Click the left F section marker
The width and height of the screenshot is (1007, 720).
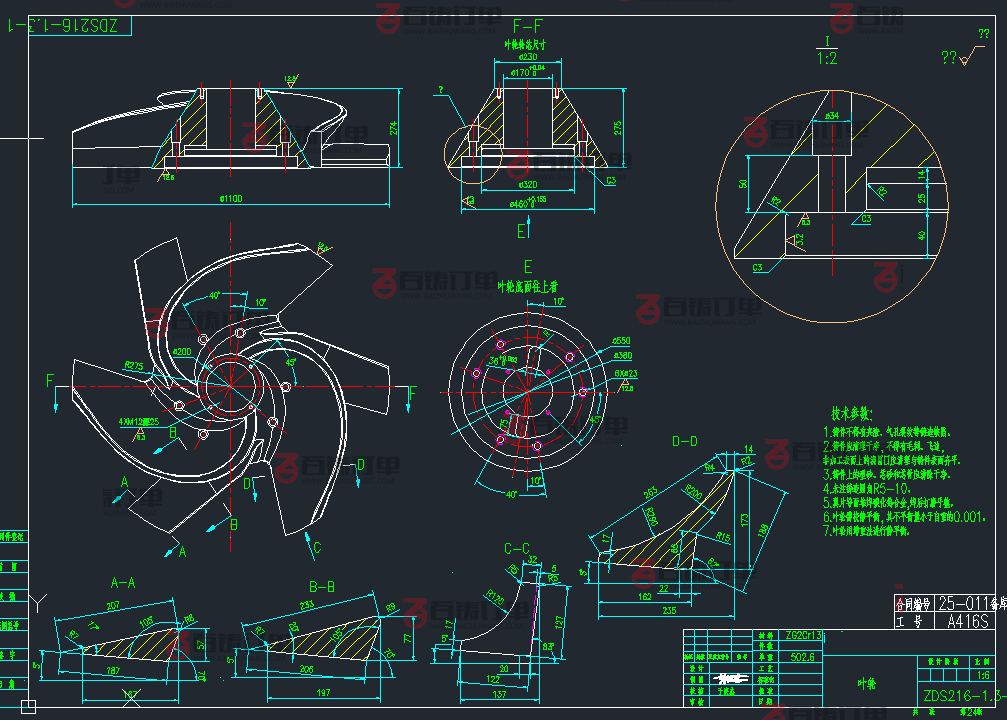pos(50,381)
